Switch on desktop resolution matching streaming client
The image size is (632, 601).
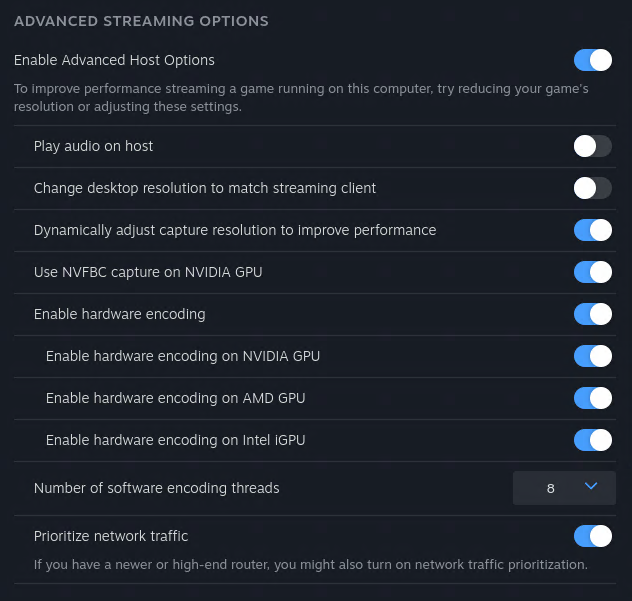[x=592, y=188]
